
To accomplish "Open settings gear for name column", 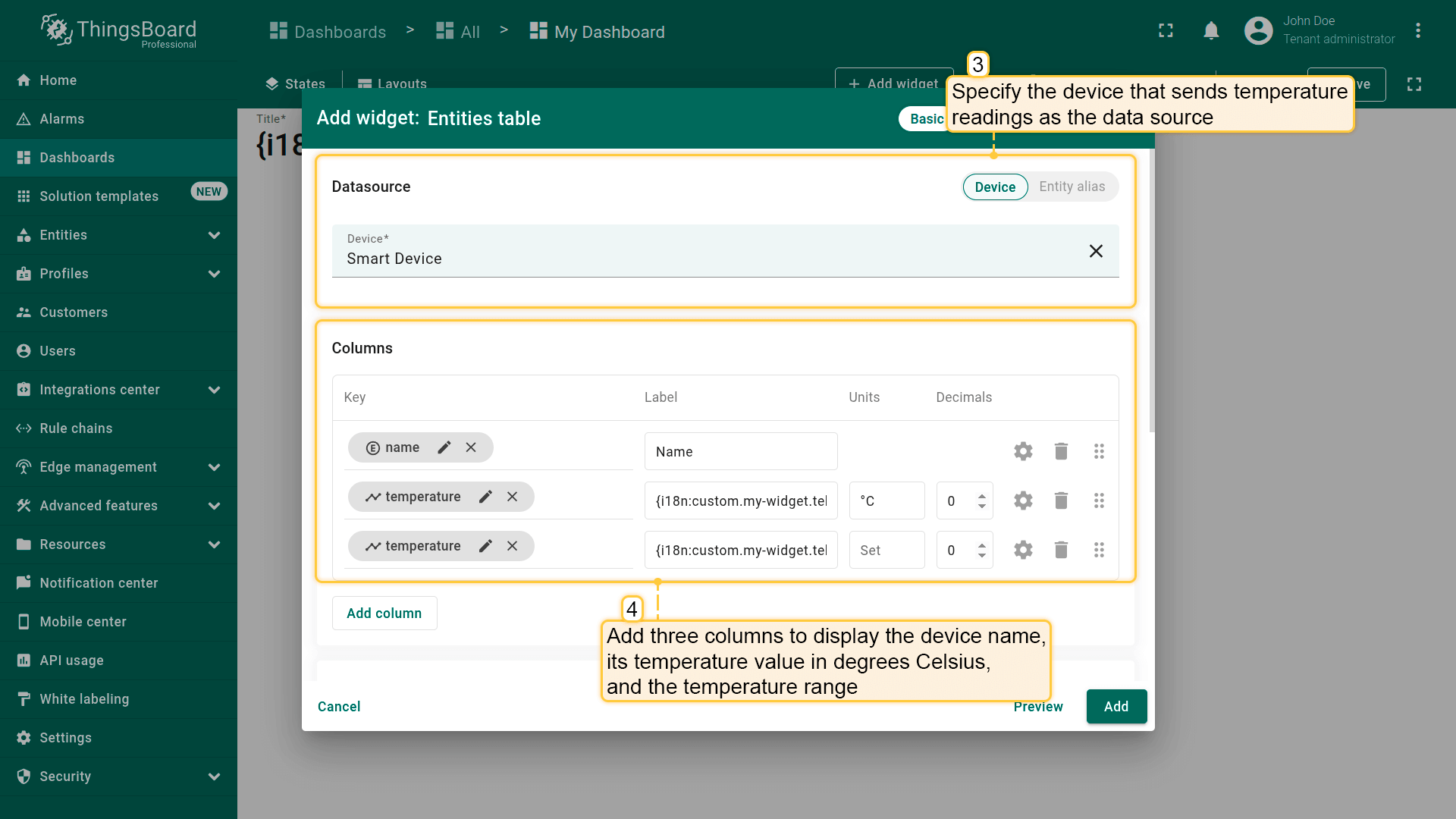I will 1023,451.
